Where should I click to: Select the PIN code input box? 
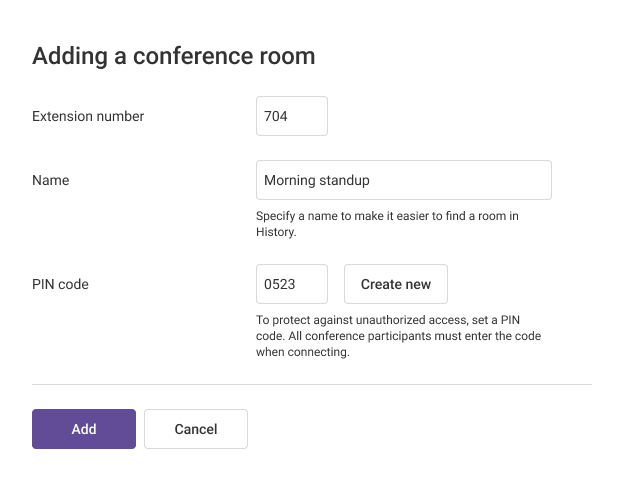point(291,284)
